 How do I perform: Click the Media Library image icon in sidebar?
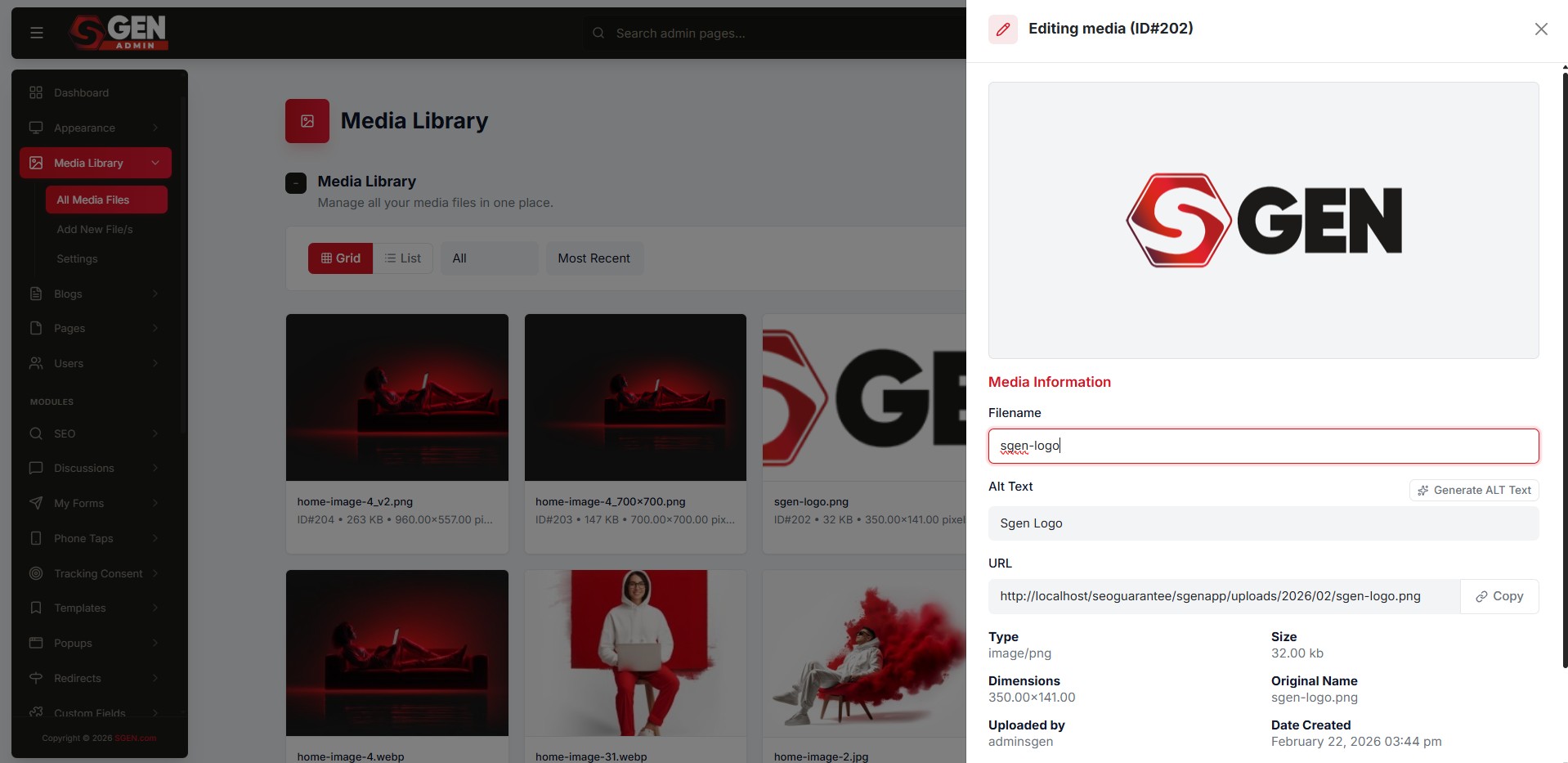click(x=36, y=163)
